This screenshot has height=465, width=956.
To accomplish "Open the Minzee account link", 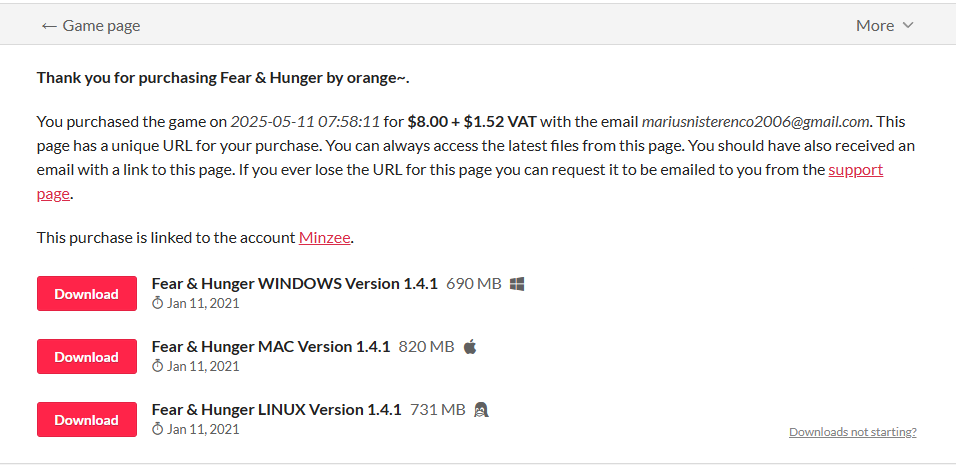I will (x=324, y=238).
